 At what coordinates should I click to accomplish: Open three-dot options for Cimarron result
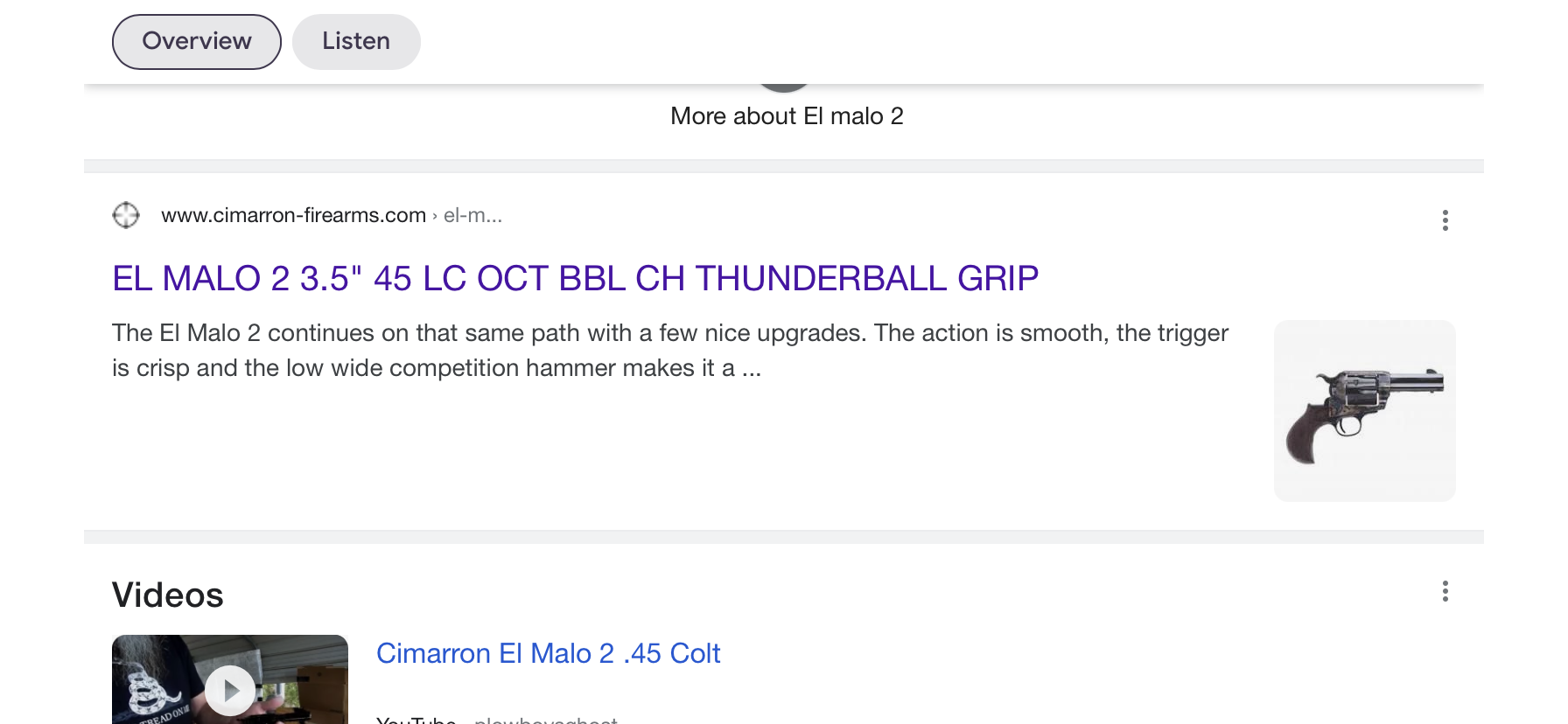(1445, 220)
